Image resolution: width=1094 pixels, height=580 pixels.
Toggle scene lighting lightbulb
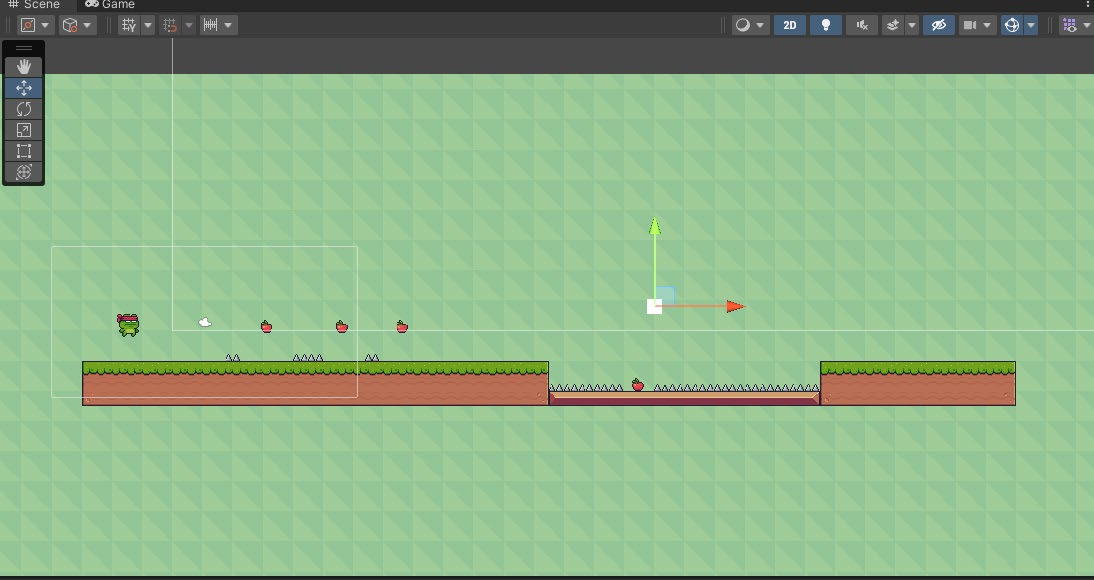coord(825,25)
